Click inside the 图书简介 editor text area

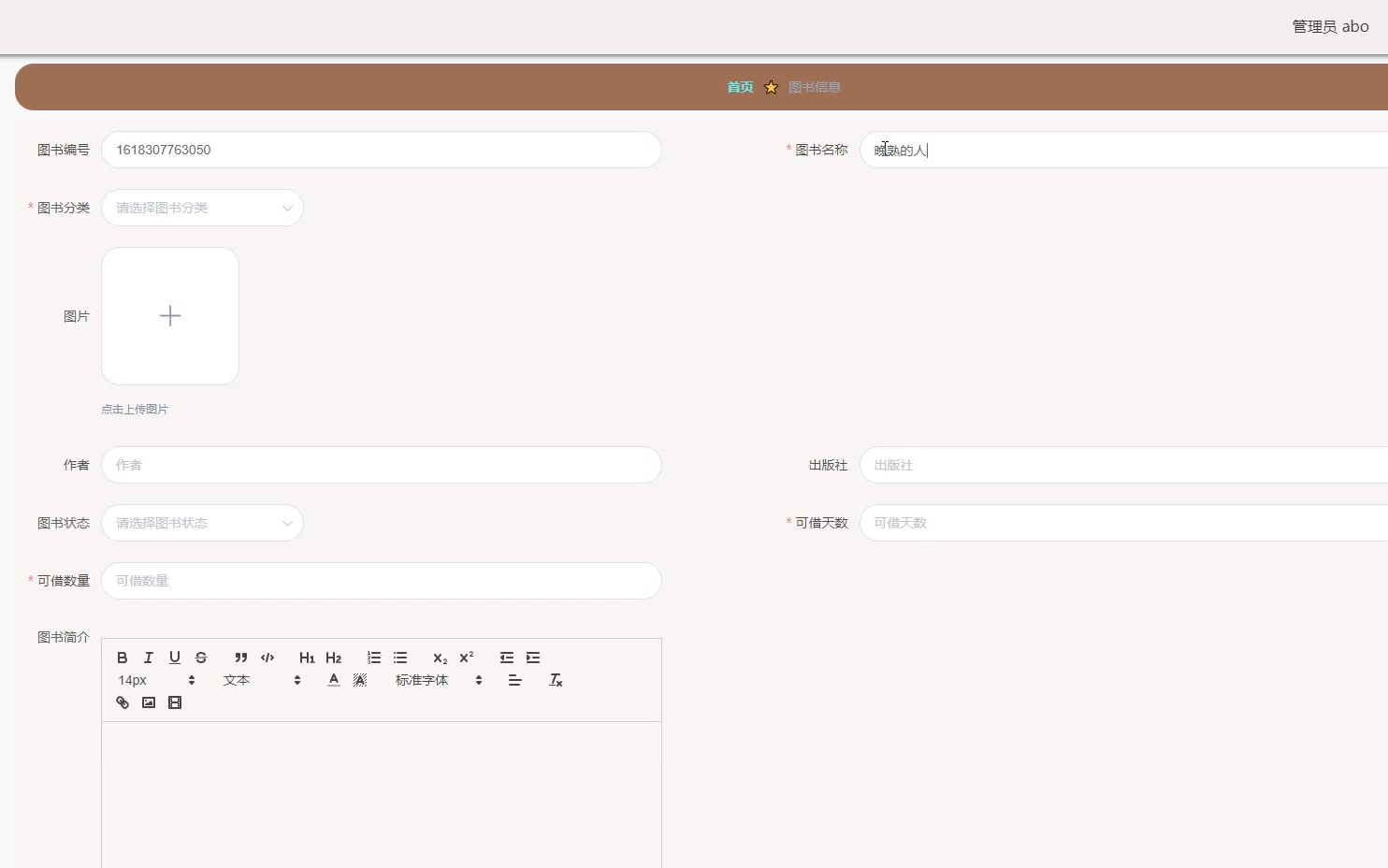pyautogui.click(x=382, y=795)
